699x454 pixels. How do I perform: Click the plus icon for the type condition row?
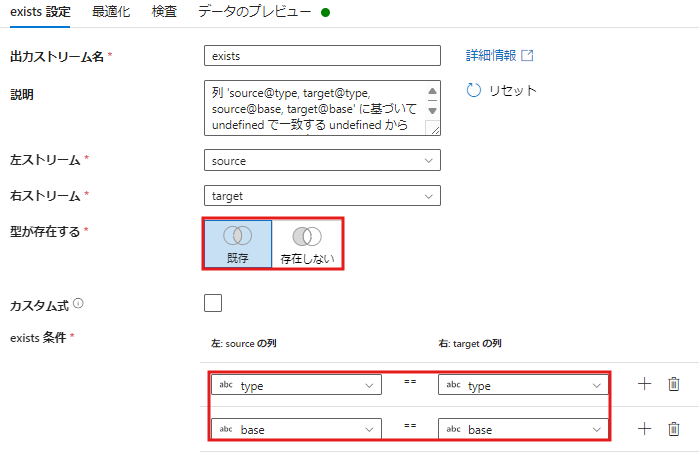coord(644,384)
